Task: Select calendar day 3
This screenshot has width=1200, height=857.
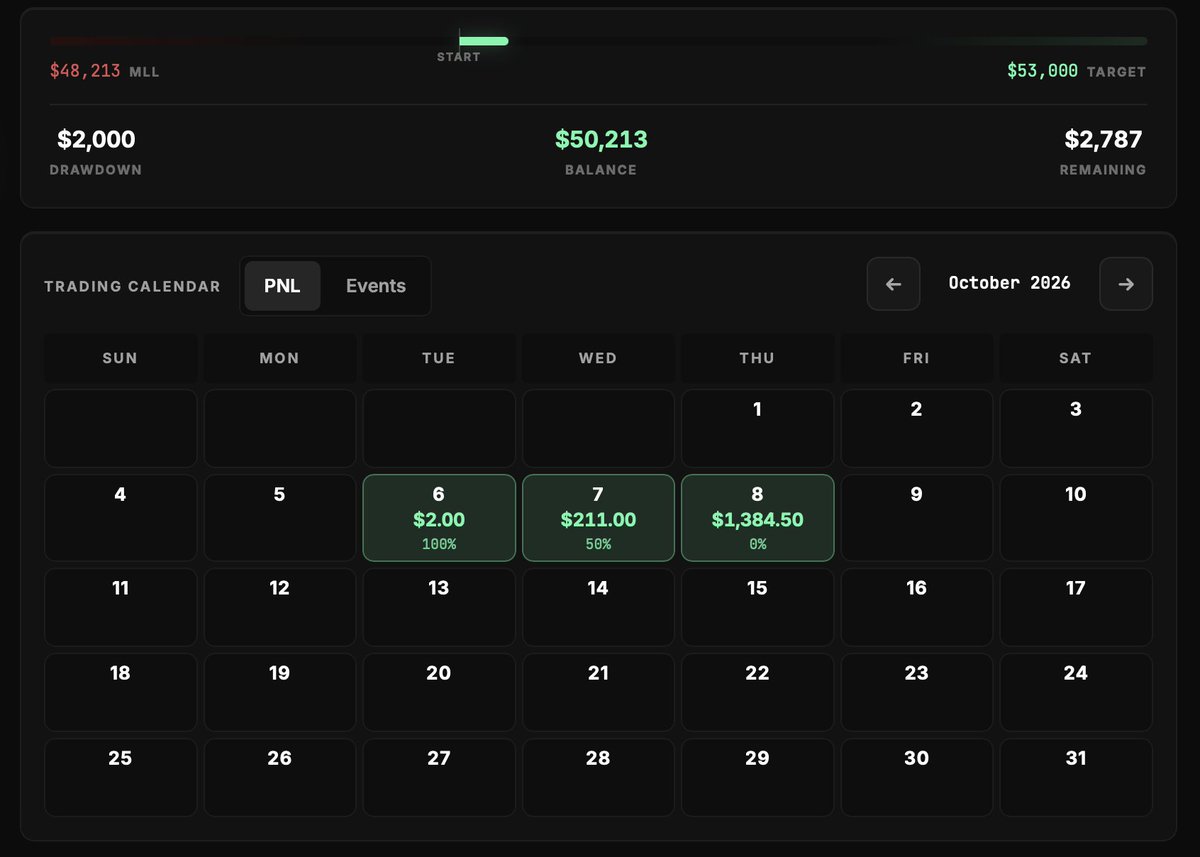Action: point(1076,428)
